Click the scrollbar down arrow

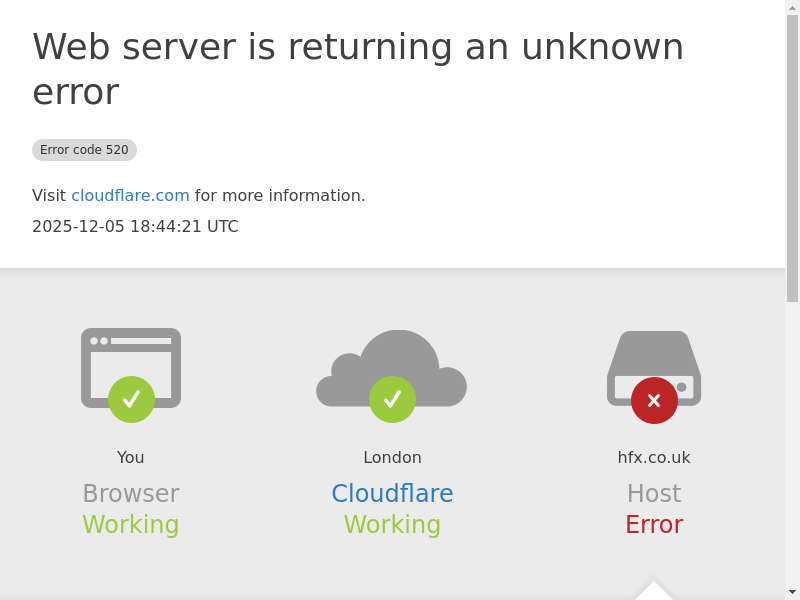click(x=792, y=592)
